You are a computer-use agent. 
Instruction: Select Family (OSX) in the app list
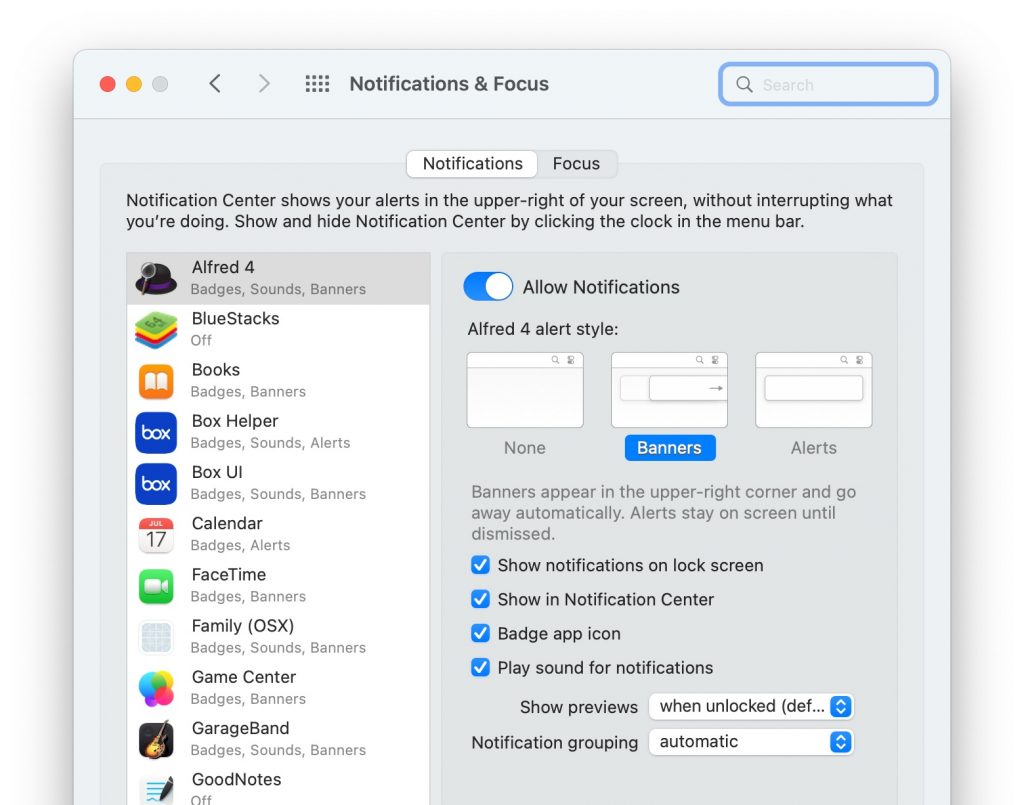[x=278, y=637]
